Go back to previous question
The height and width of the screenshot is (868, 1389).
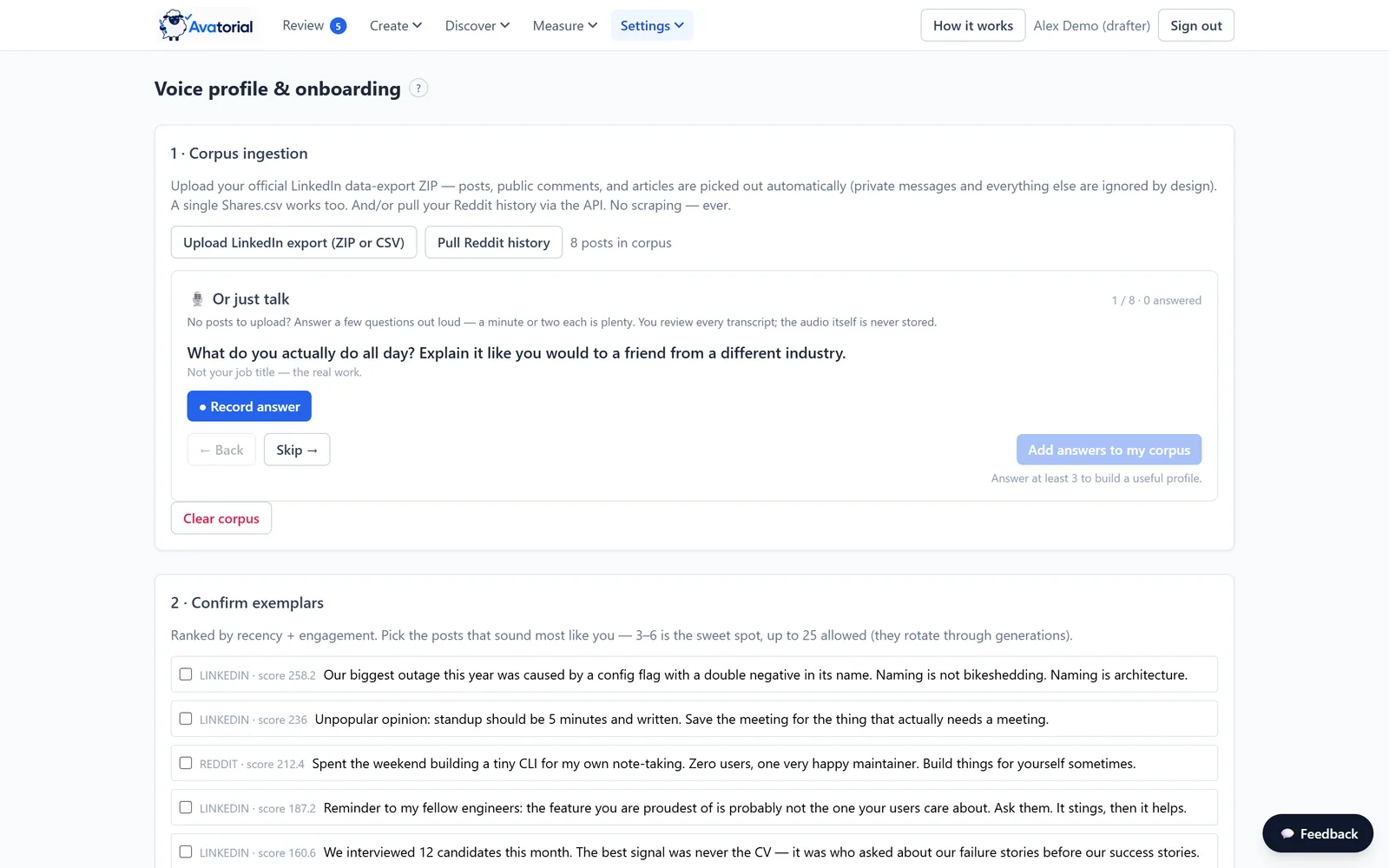click(x=221, y=450)
